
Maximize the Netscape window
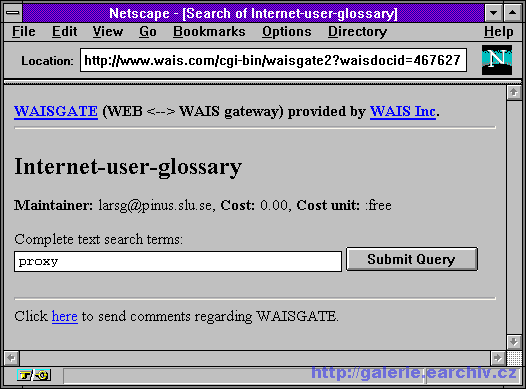512,13
